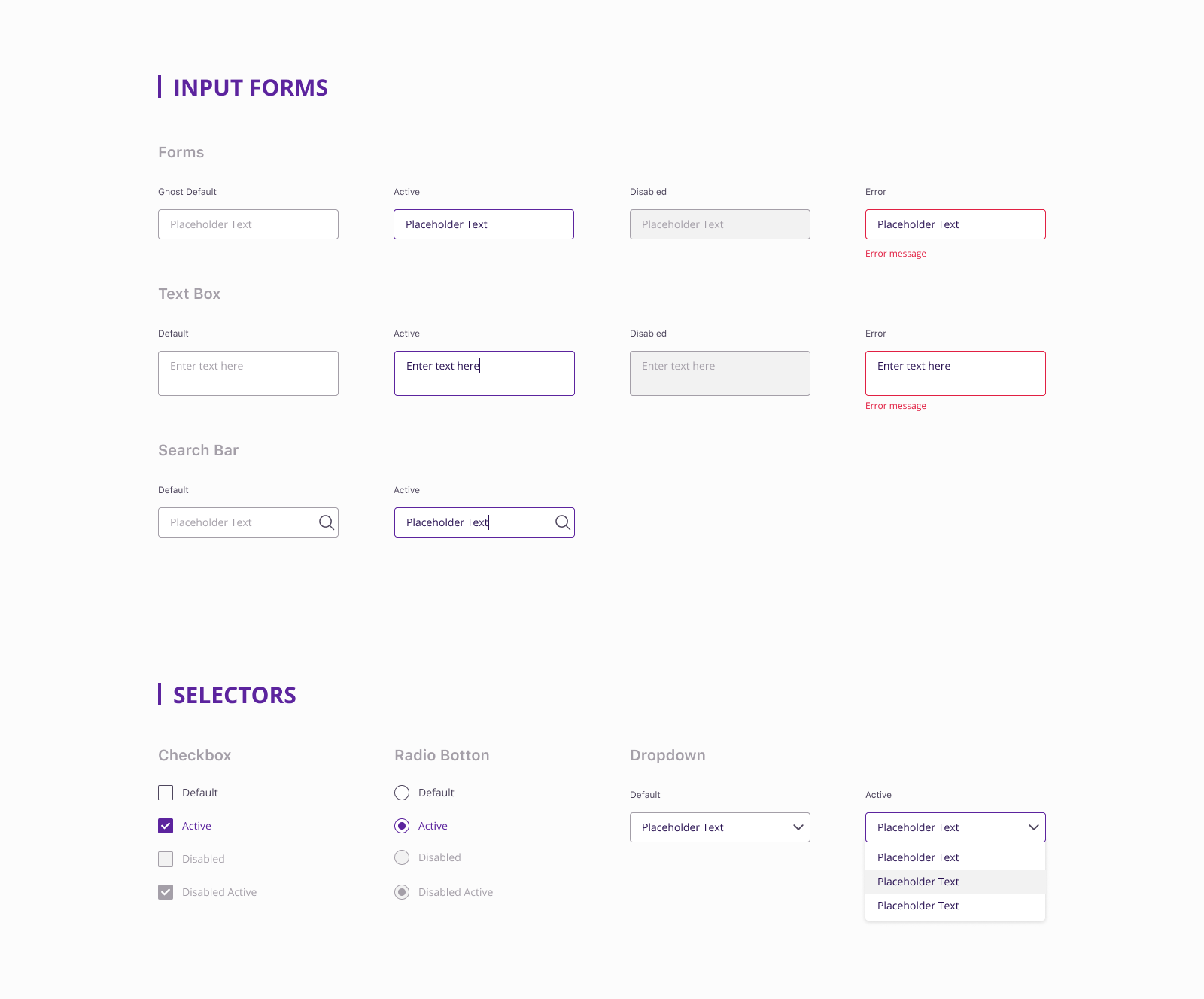This screenshot has height=999, width=1204.
Task: Click the chevron icon in Active dropdown
Action: 1034,827
